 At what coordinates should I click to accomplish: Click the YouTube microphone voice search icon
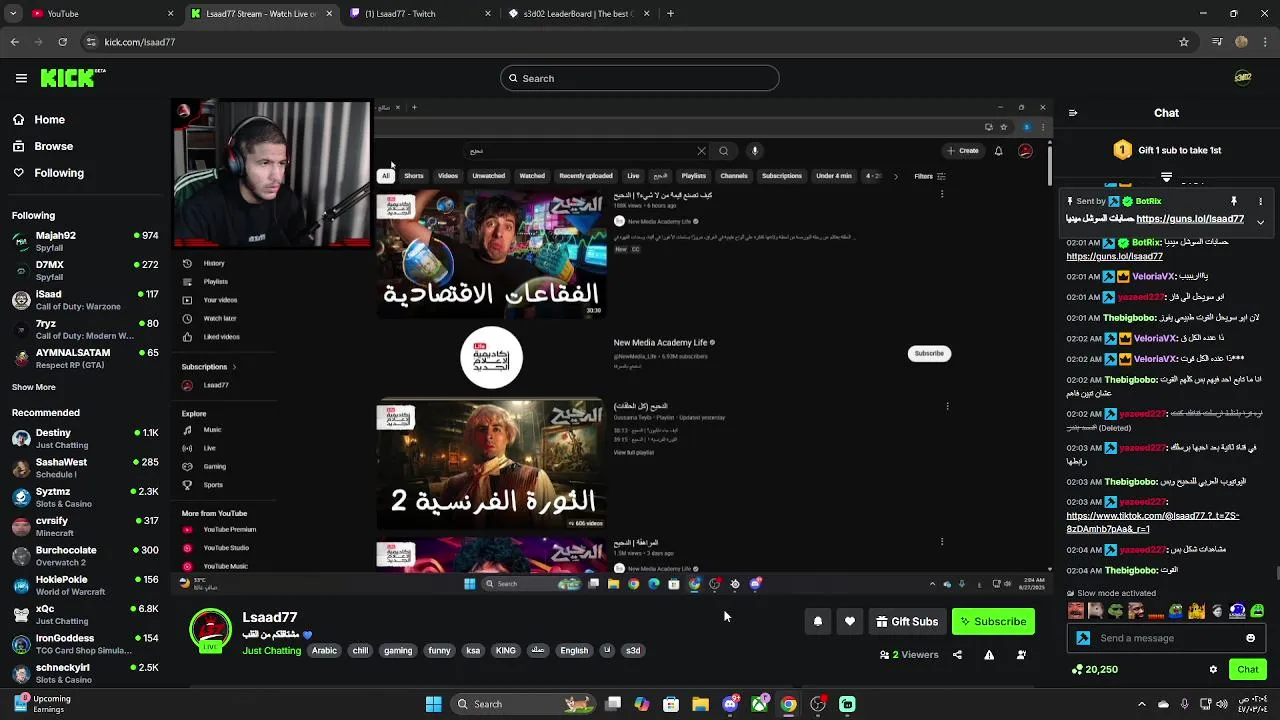point(755,151)
